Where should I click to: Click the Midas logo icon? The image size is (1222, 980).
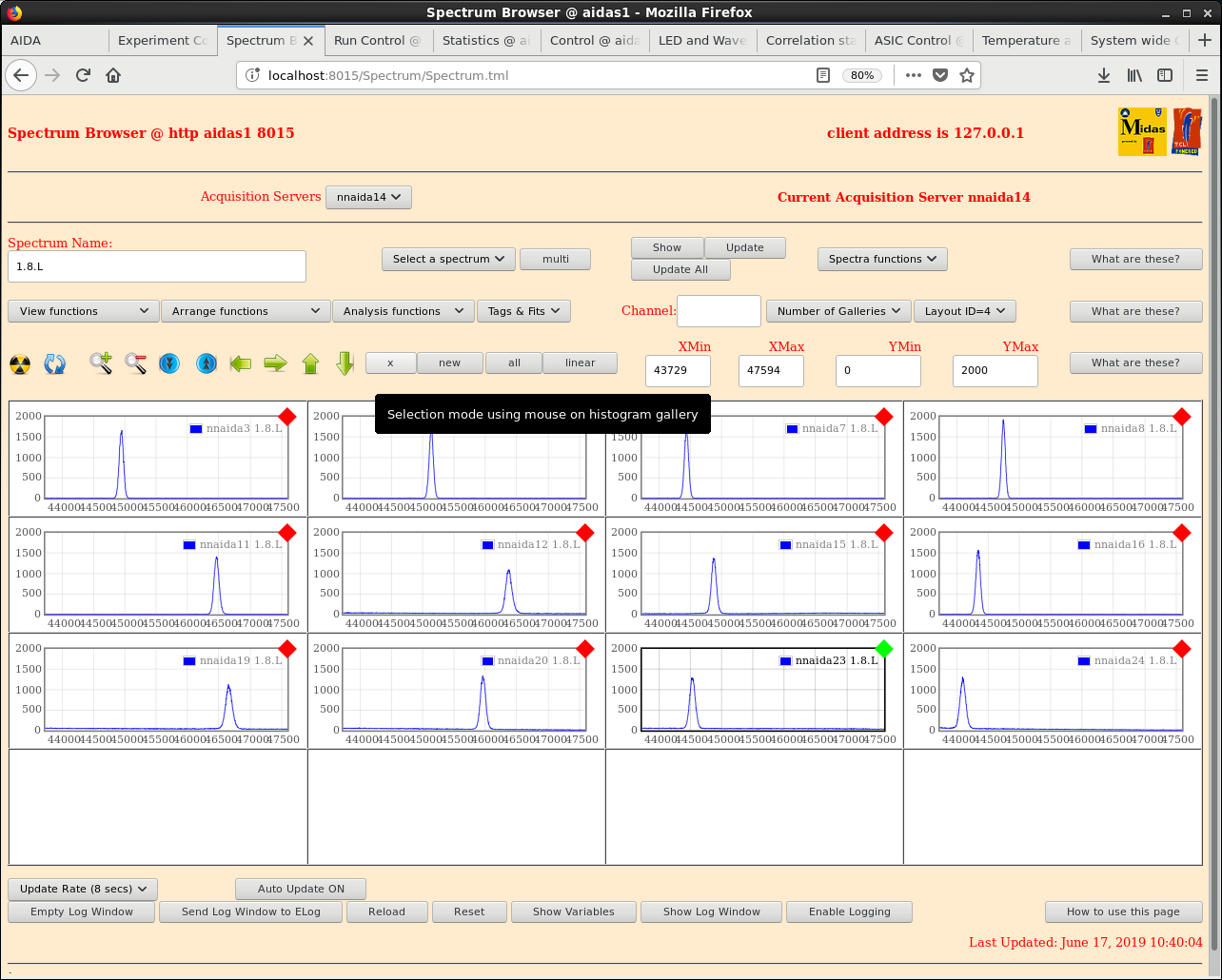click(x=1142, y=131)
